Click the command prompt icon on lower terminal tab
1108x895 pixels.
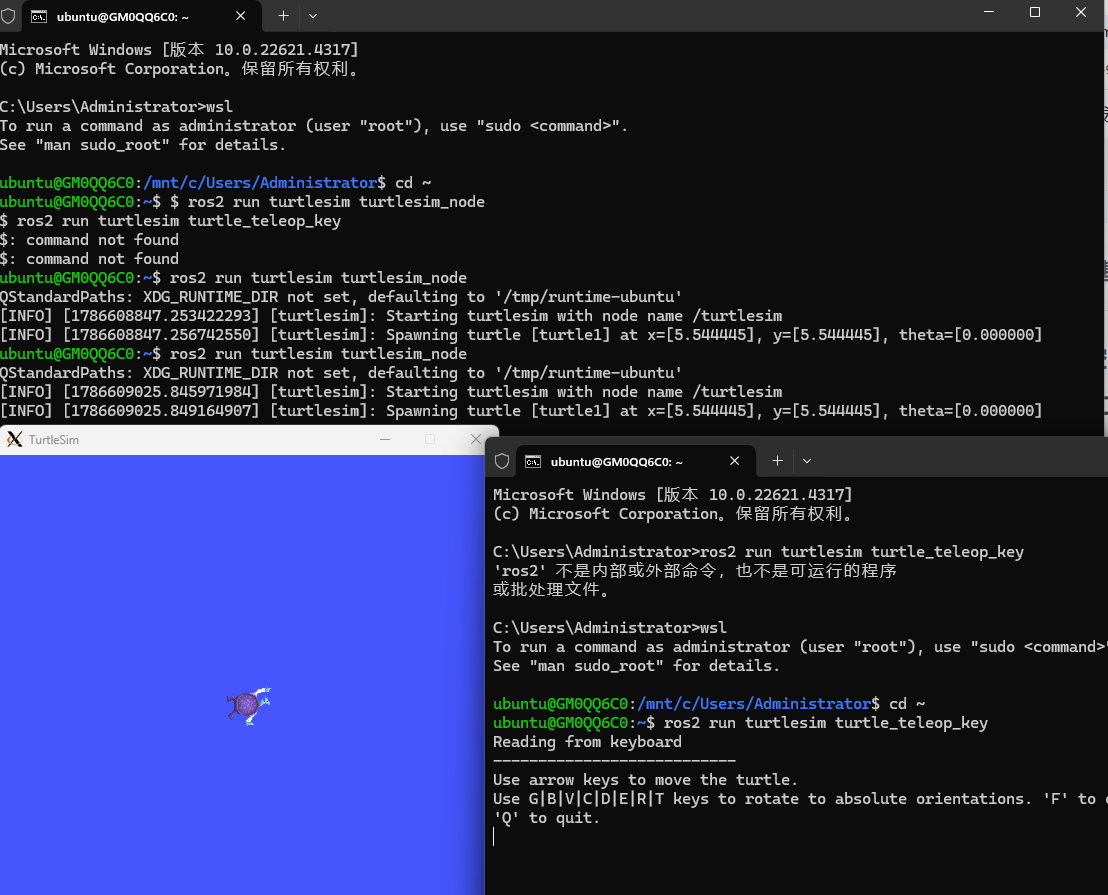(x=533, y=461)
